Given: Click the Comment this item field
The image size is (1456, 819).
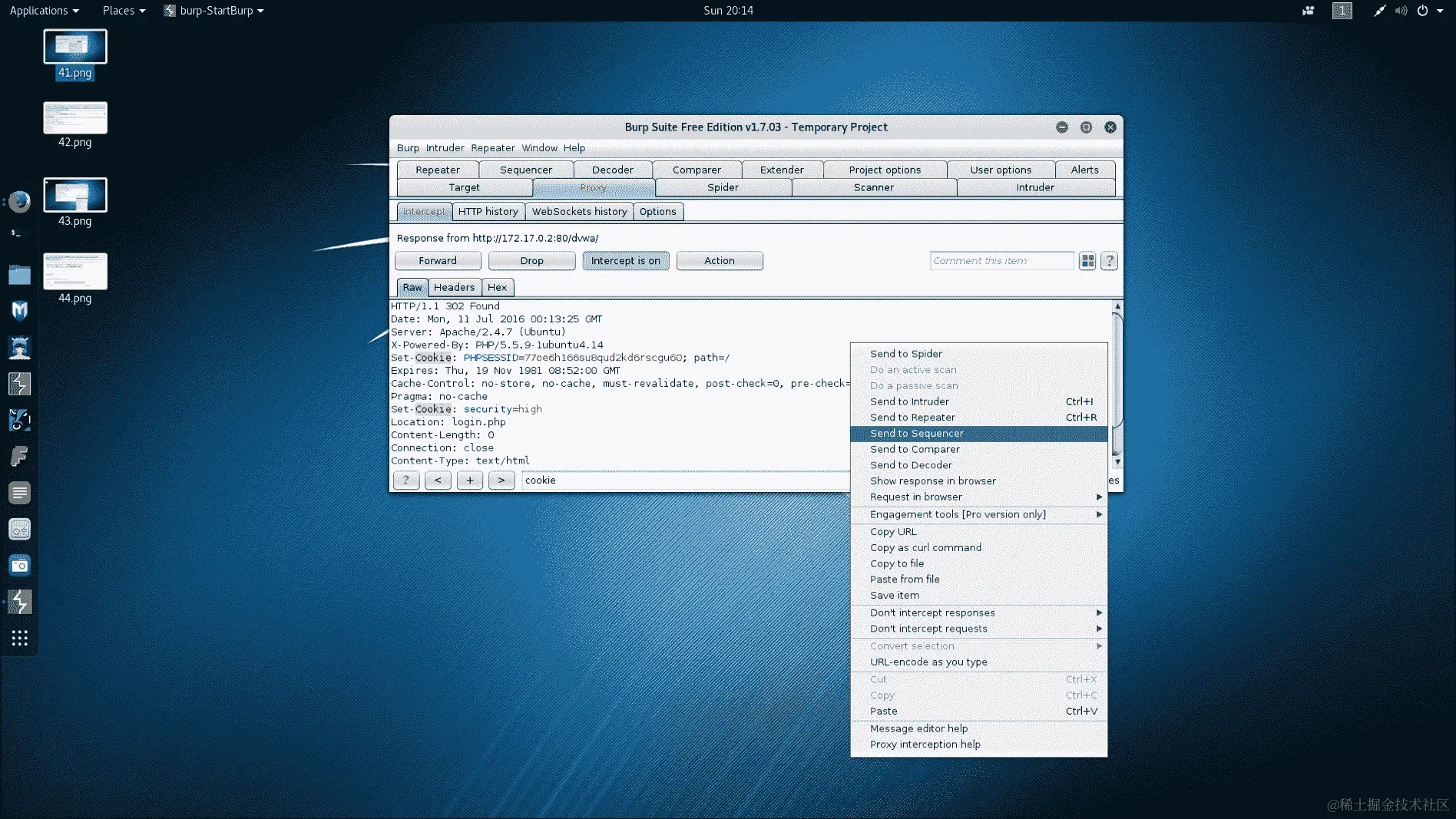Looking at the screenshot, I should (1001, 261).
